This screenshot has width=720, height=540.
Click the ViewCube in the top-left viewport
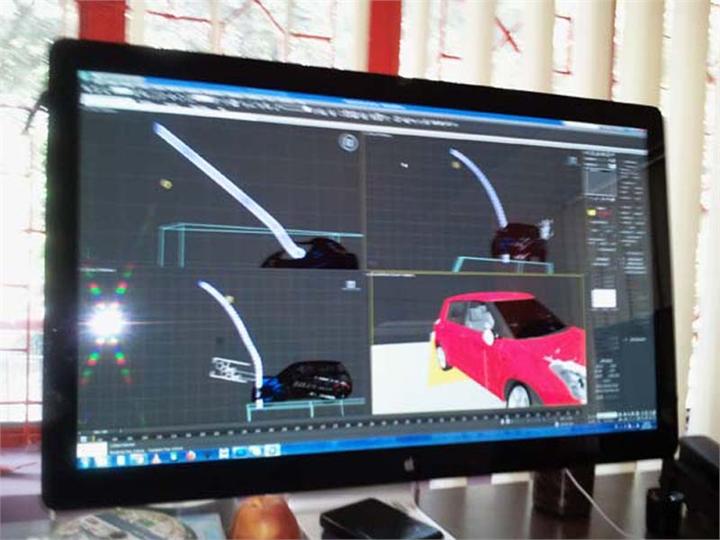(x=348, y=142)
